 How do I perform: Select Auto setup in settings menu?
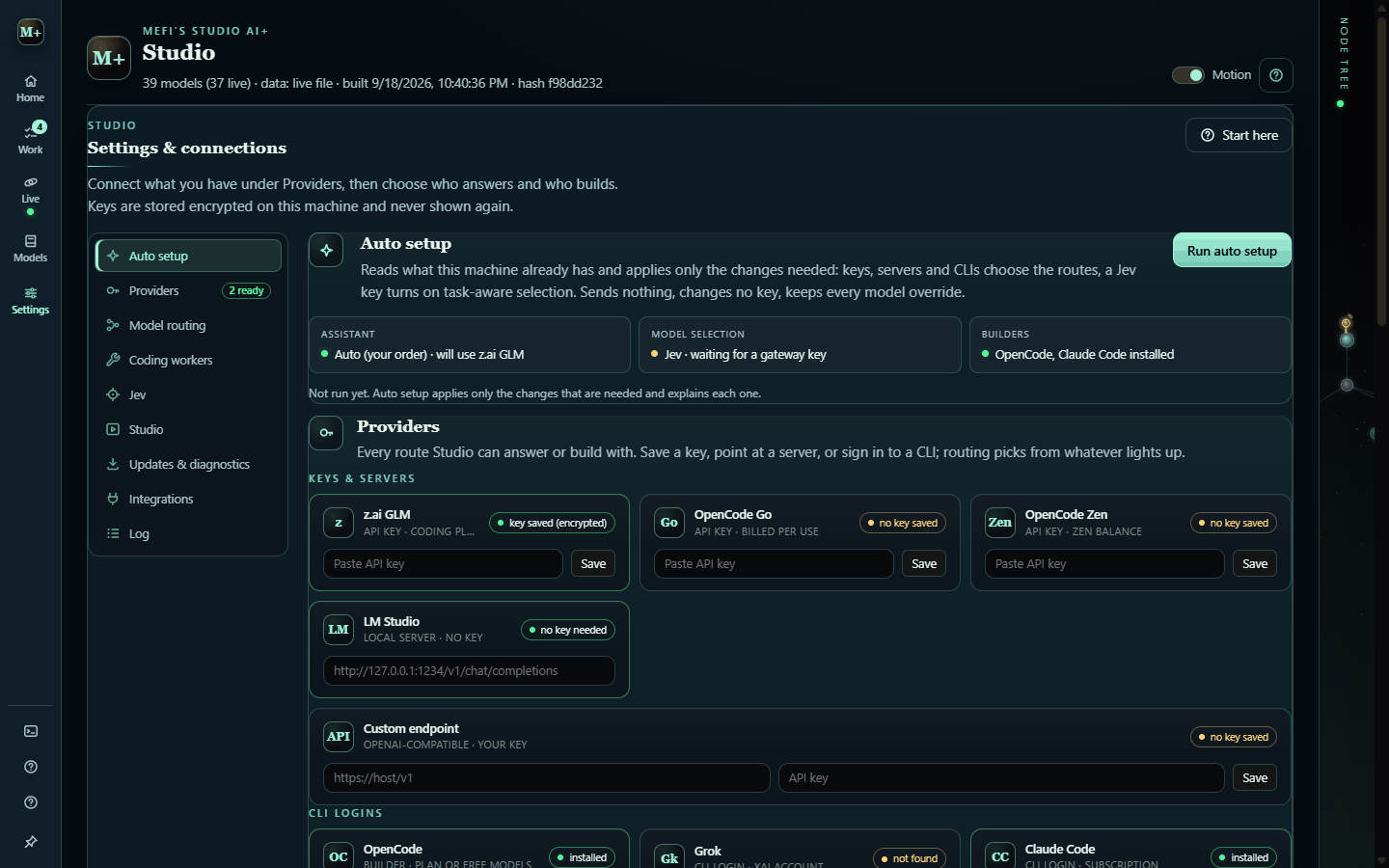tap(188, 256)
